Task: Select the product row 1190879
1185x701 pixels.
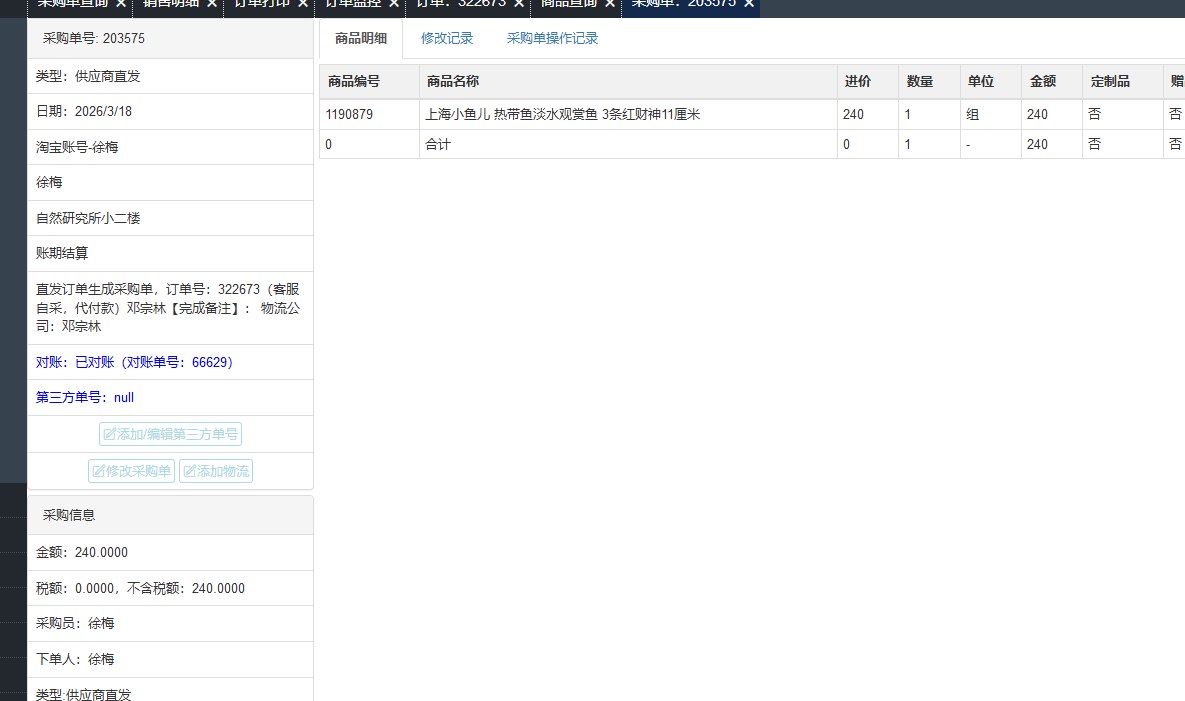Action: click(x=349, y=115)
